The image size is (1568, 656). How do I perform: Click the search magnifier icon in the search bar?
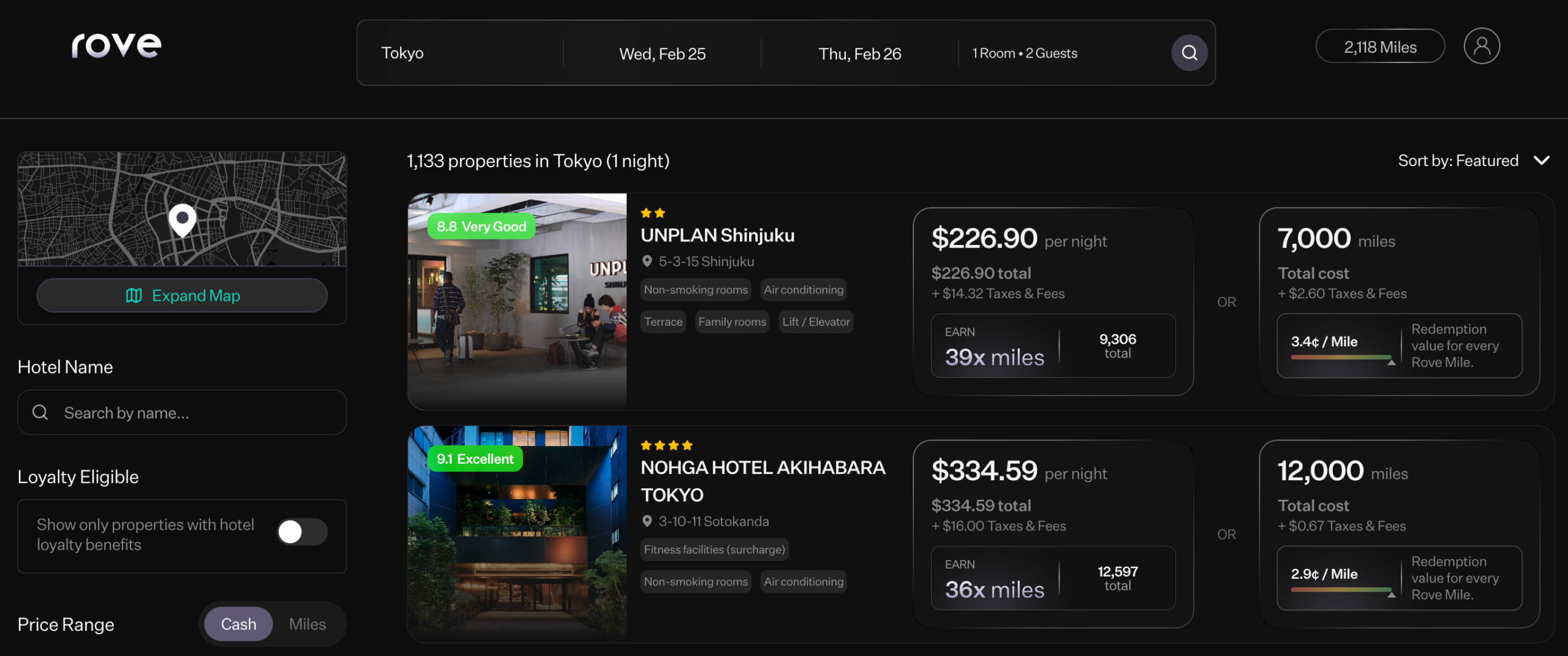coord(1189,52)
